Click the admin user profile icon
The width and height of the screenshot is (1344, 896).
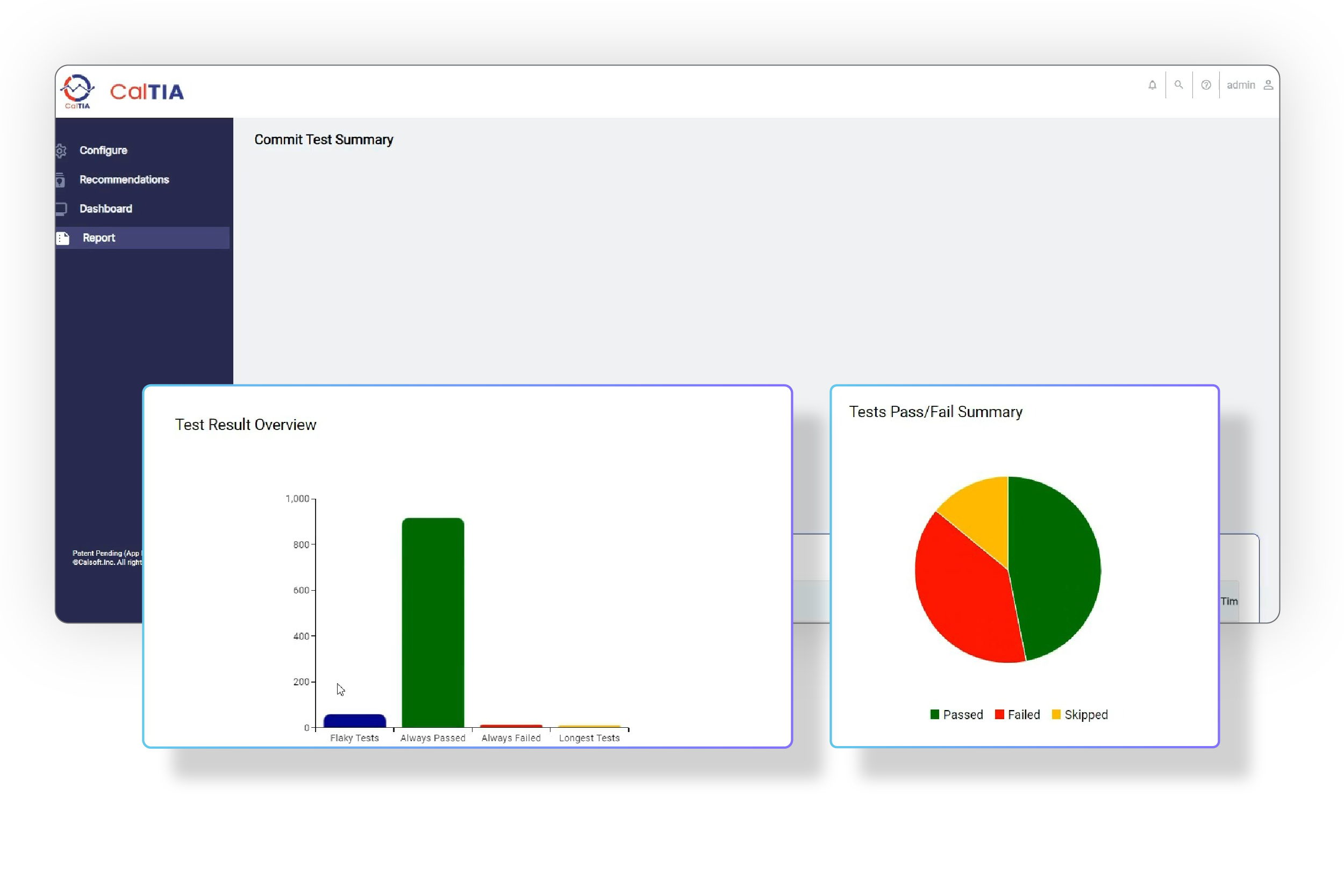[x=1268, y=85]
